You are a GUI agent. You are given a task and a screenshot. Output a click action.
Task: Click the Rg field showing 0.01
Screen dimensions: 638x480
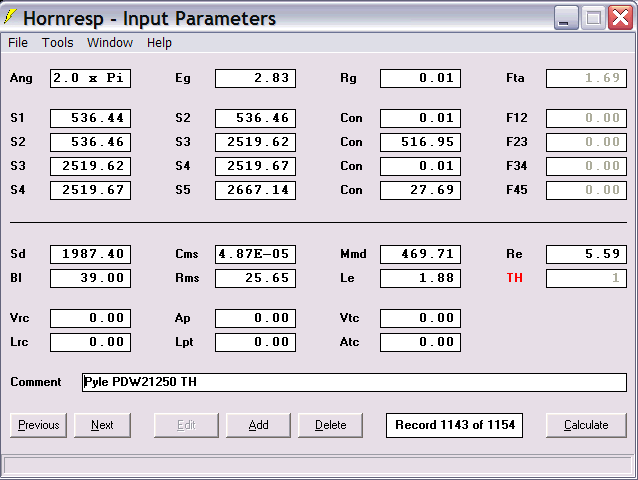pyautogui.click(x=420, y=78)
